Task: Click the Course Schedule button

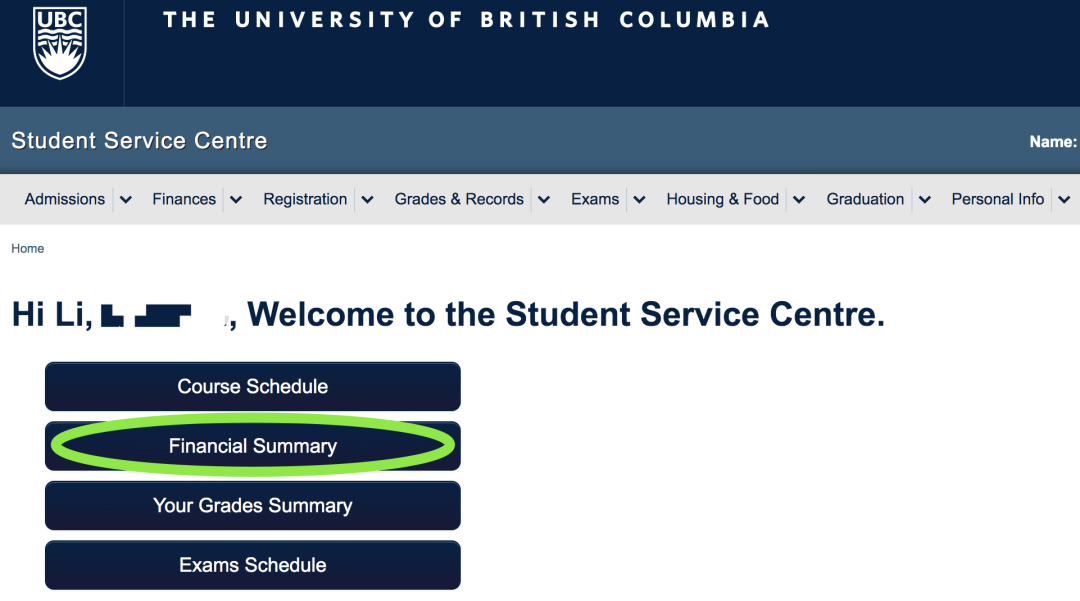Action: coord(253,387)
